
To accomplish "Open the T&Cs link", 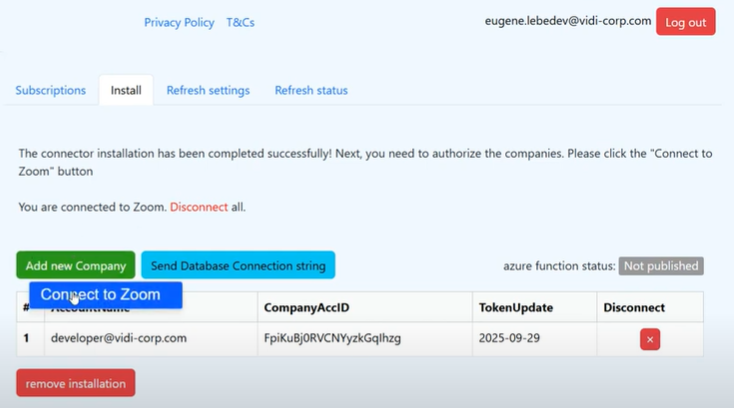I will click(x=240, y=22).
